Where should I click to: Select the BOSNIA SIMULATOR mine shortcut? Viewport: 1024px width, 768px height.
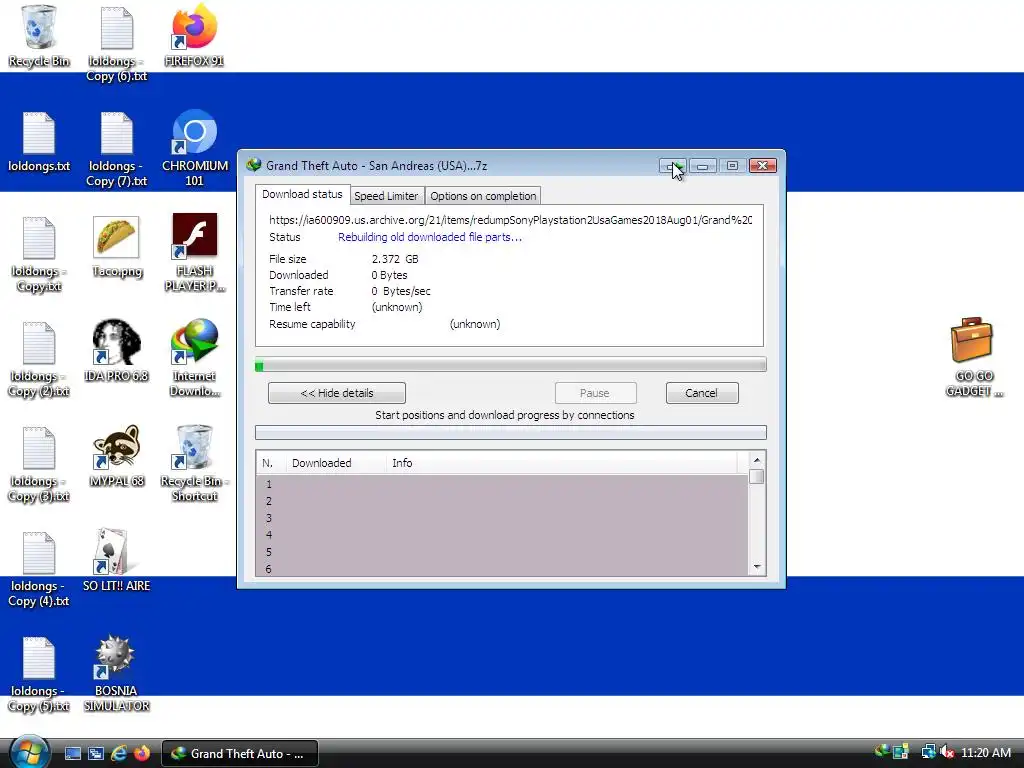[x=116, y=674]
